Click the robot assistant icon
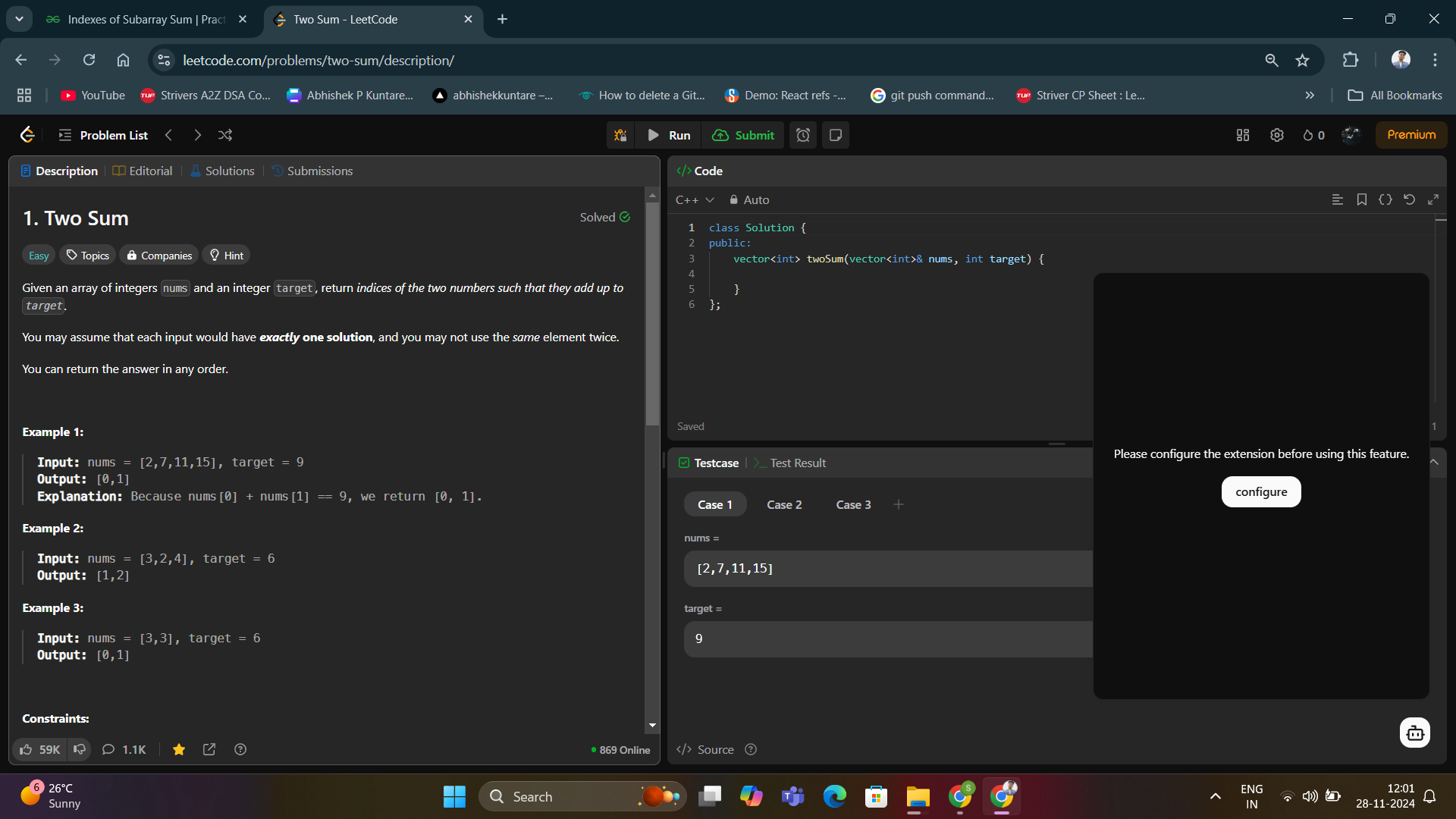This screenshot has width=1456, height=819. click(x=1414, y=733)
